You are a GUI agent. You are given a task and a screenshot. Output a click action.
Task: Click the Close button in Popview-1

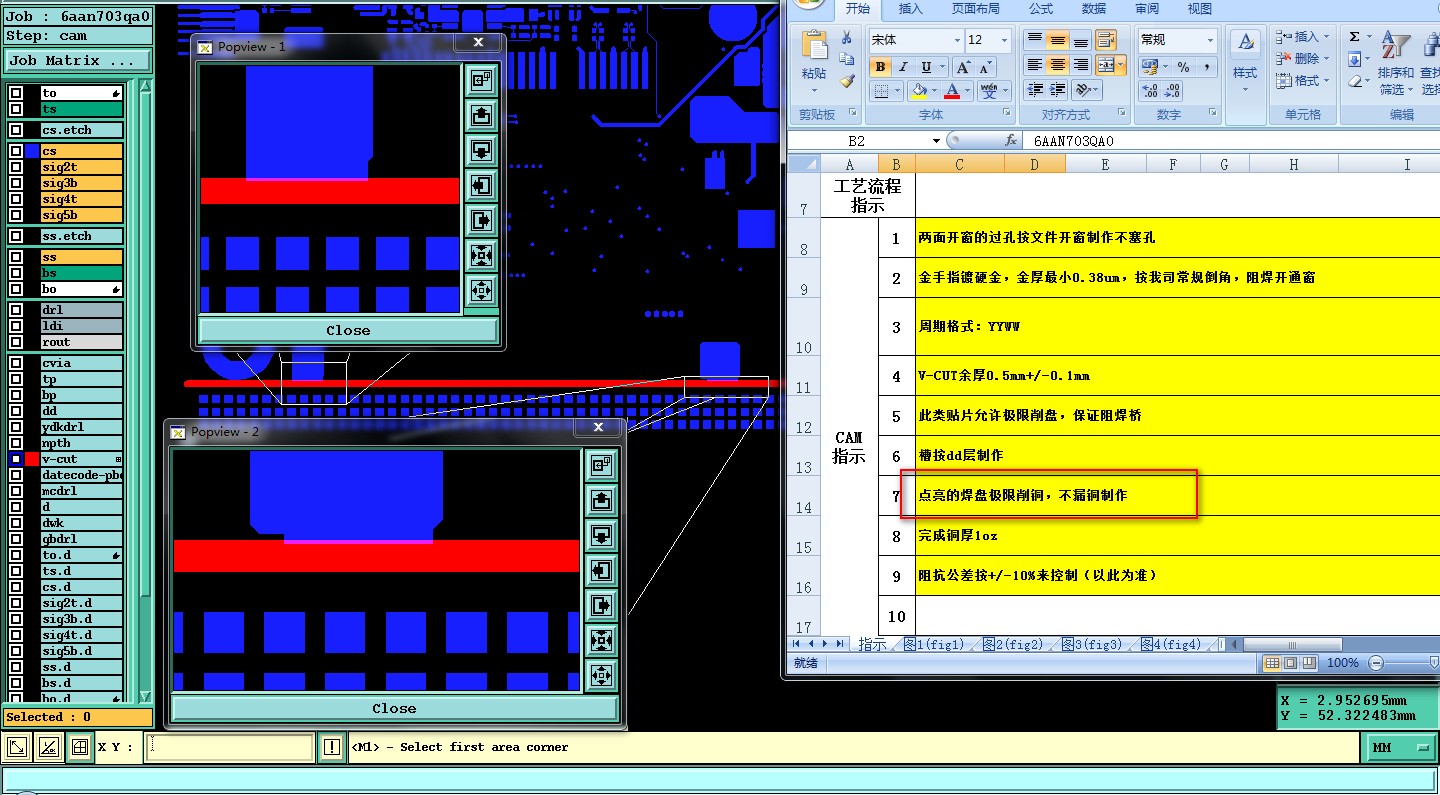coord(348,330)
